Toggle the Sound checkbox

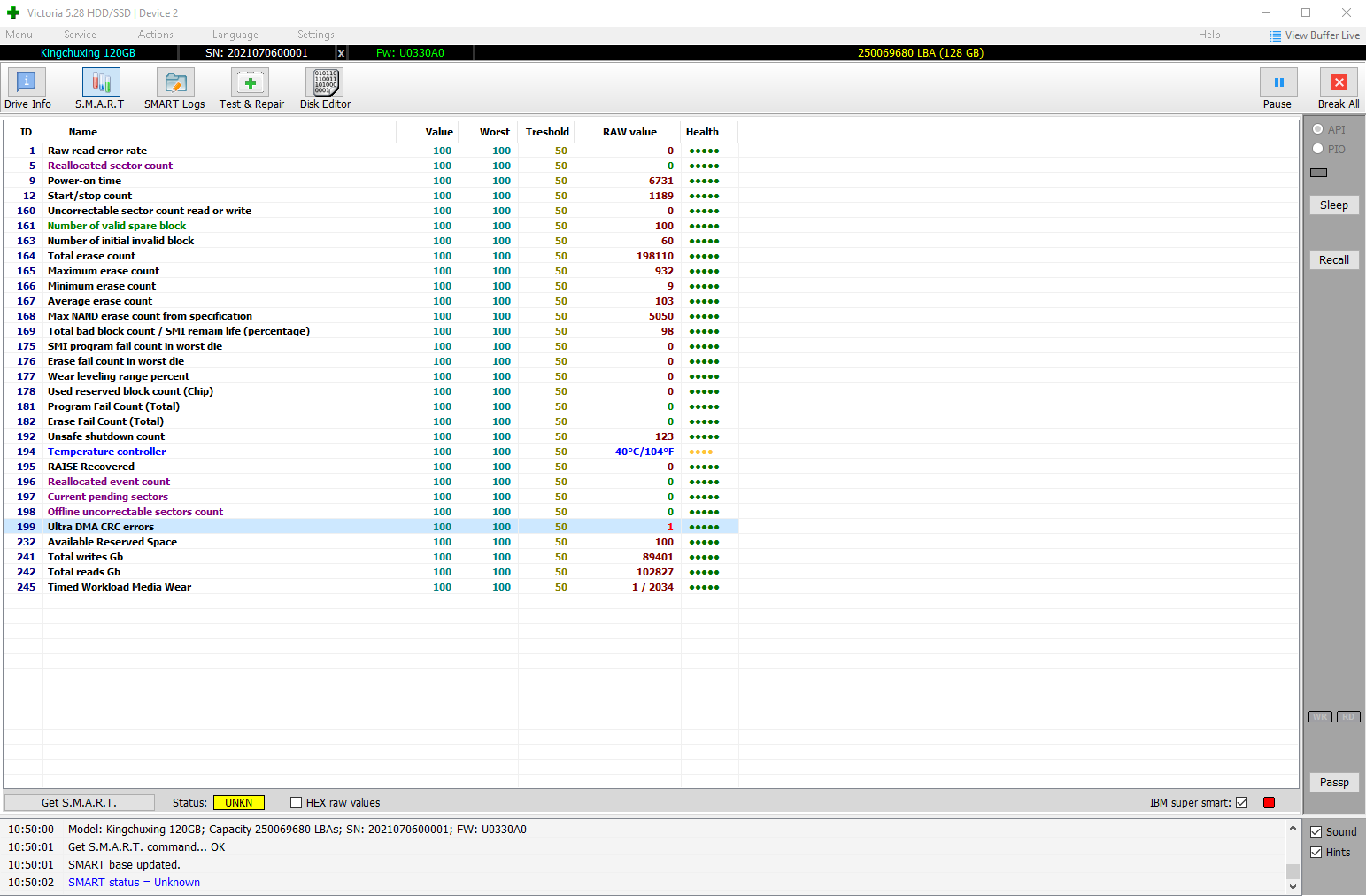(x=1316, y=832)
